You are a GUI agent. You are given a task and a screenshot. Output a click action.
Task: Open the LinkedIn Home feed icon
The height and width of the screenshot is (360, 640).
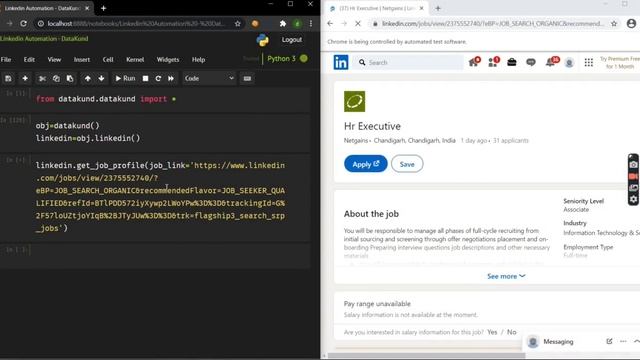point(474,62)
